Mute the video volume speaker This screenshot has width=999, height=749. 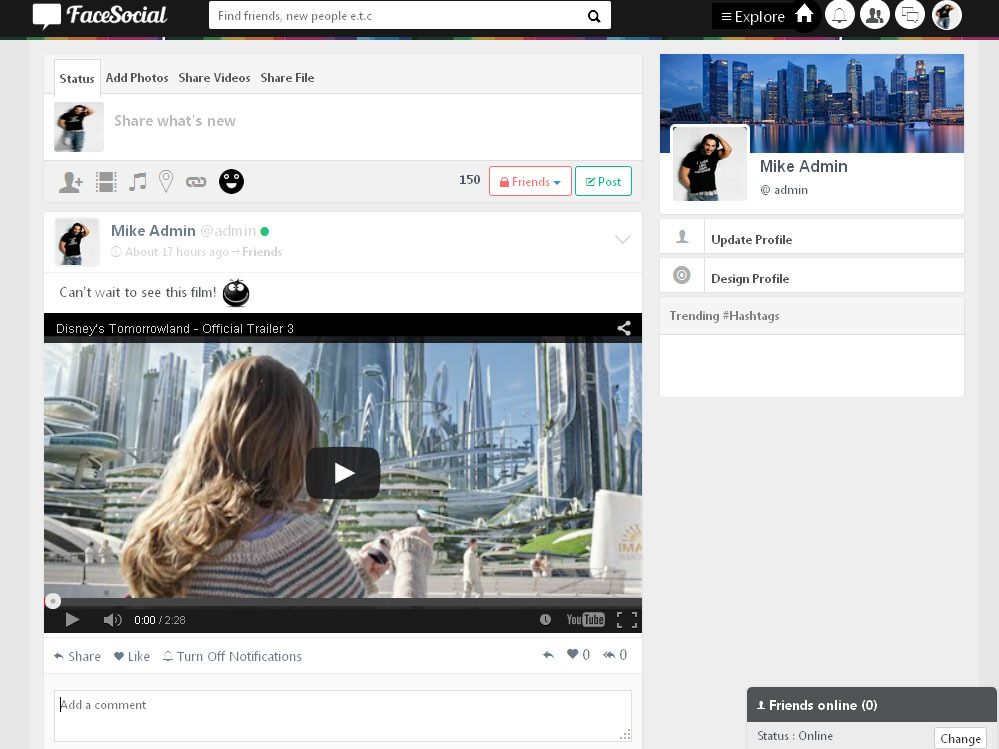point(112,620)
